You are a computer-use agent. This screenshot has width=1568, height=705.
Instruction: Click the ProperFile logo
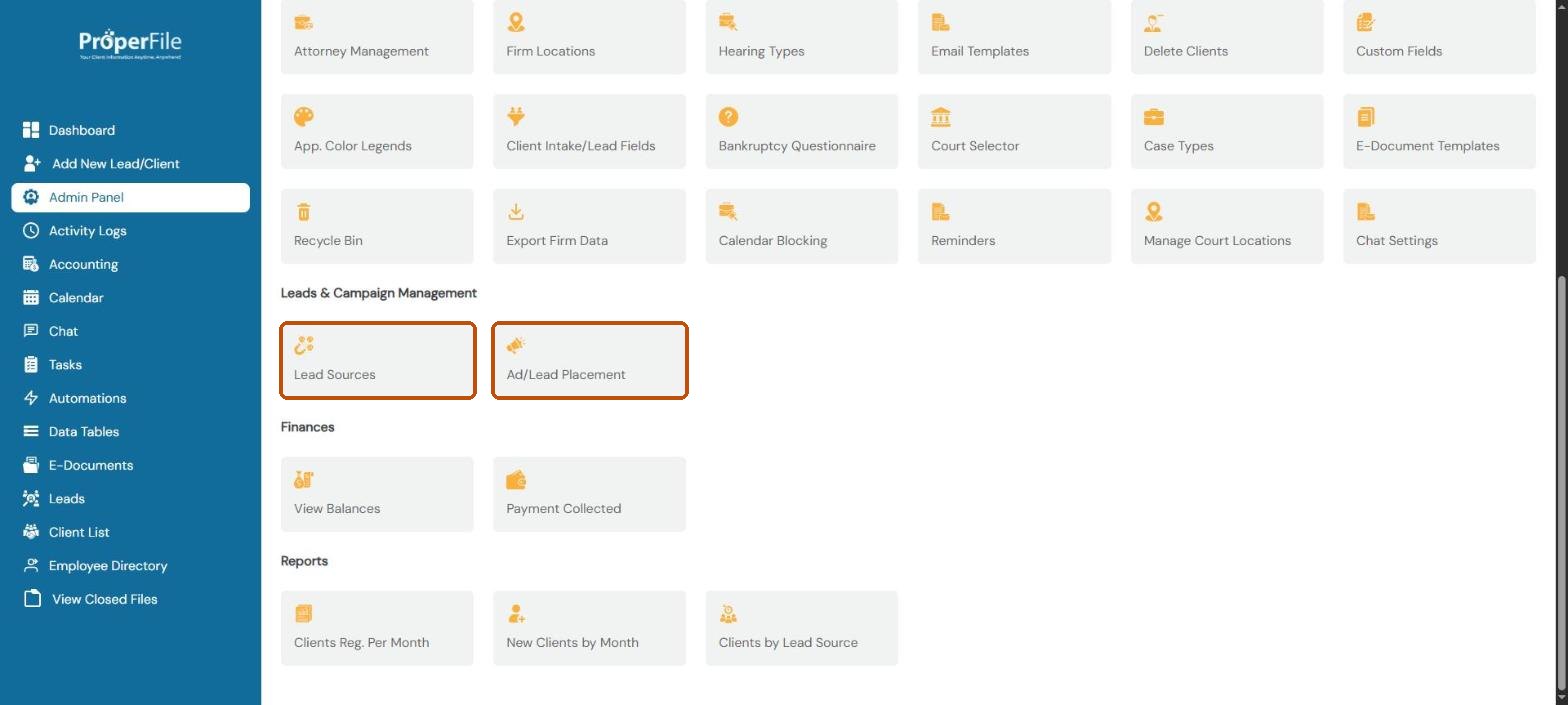(130, 43)
